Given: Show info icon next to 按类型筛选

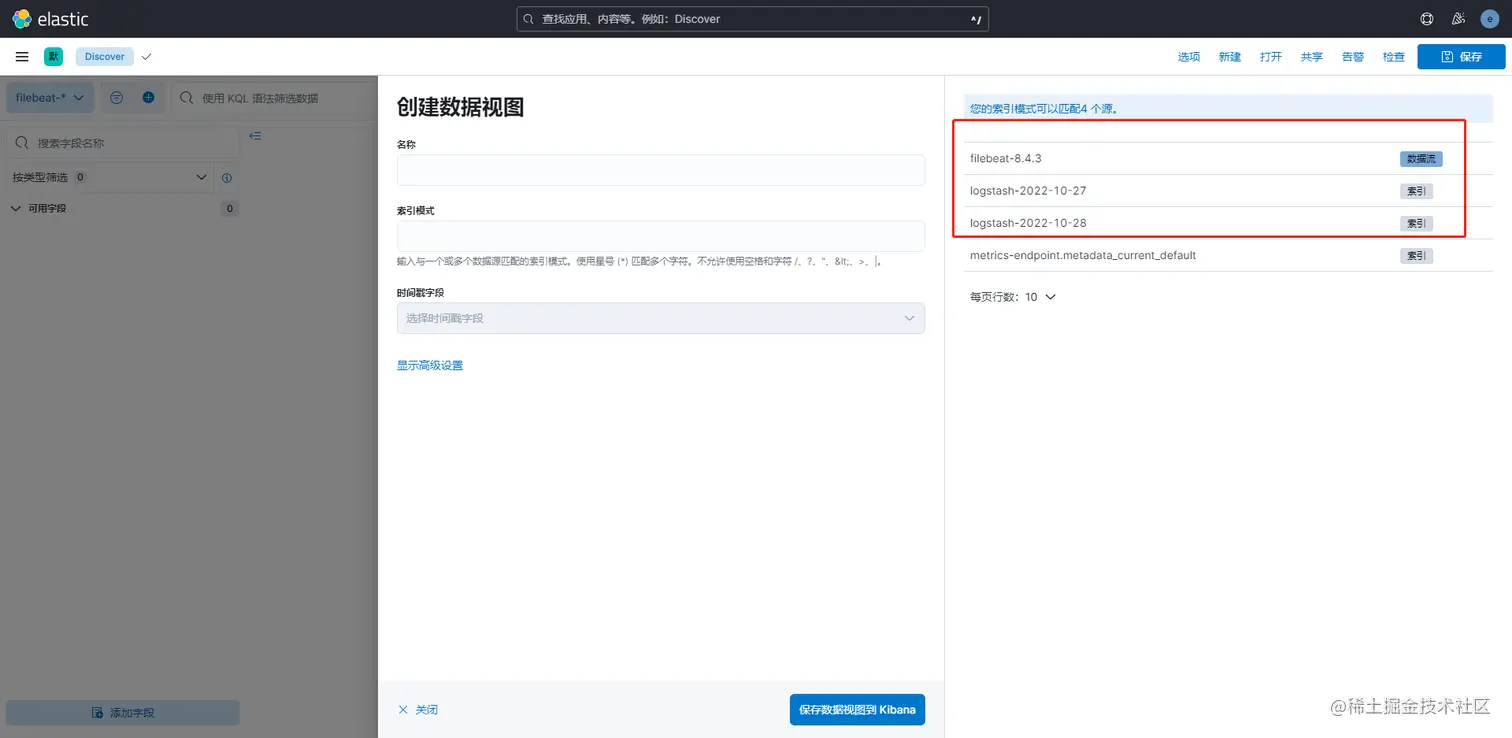Looking at the screenshot, I should (x=227, y=178).
